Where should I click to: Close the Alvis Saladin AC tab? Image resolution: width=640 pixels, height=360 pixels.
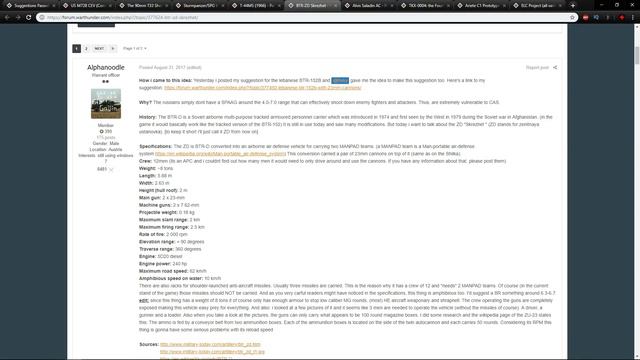tap(391, 6)
